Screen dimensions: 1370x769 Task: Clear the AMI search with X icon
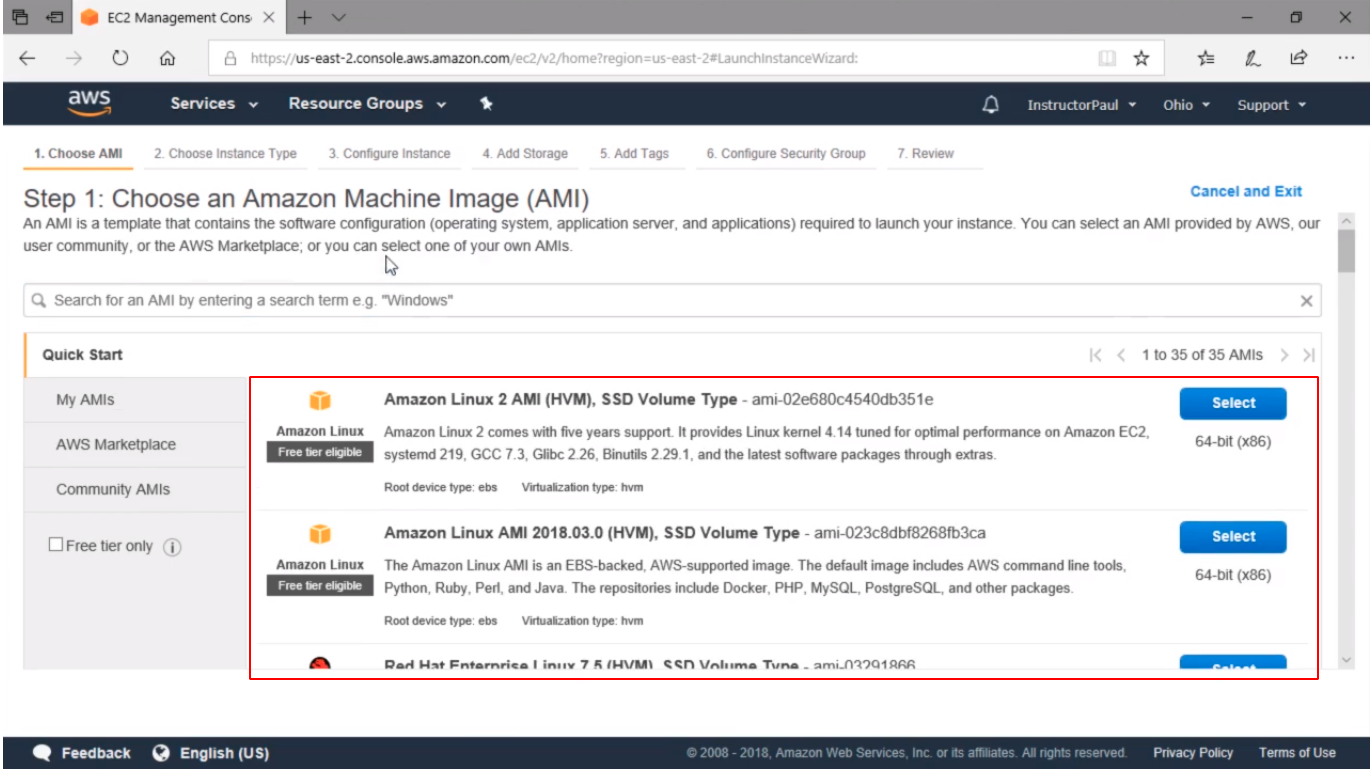[x=1306, y=301]
